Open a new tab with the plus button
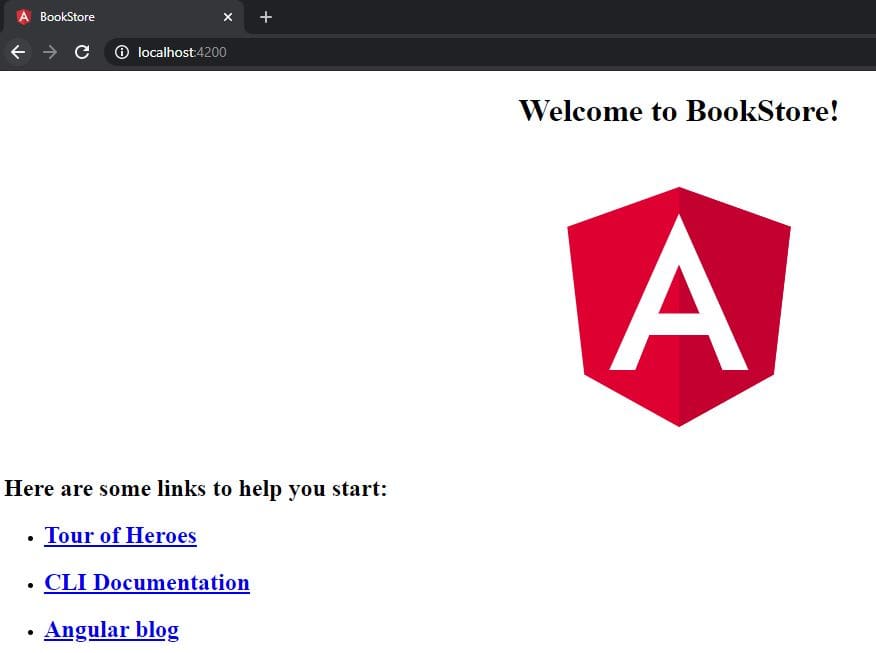This screenshot has width=876, height=653. click(266, 17)
